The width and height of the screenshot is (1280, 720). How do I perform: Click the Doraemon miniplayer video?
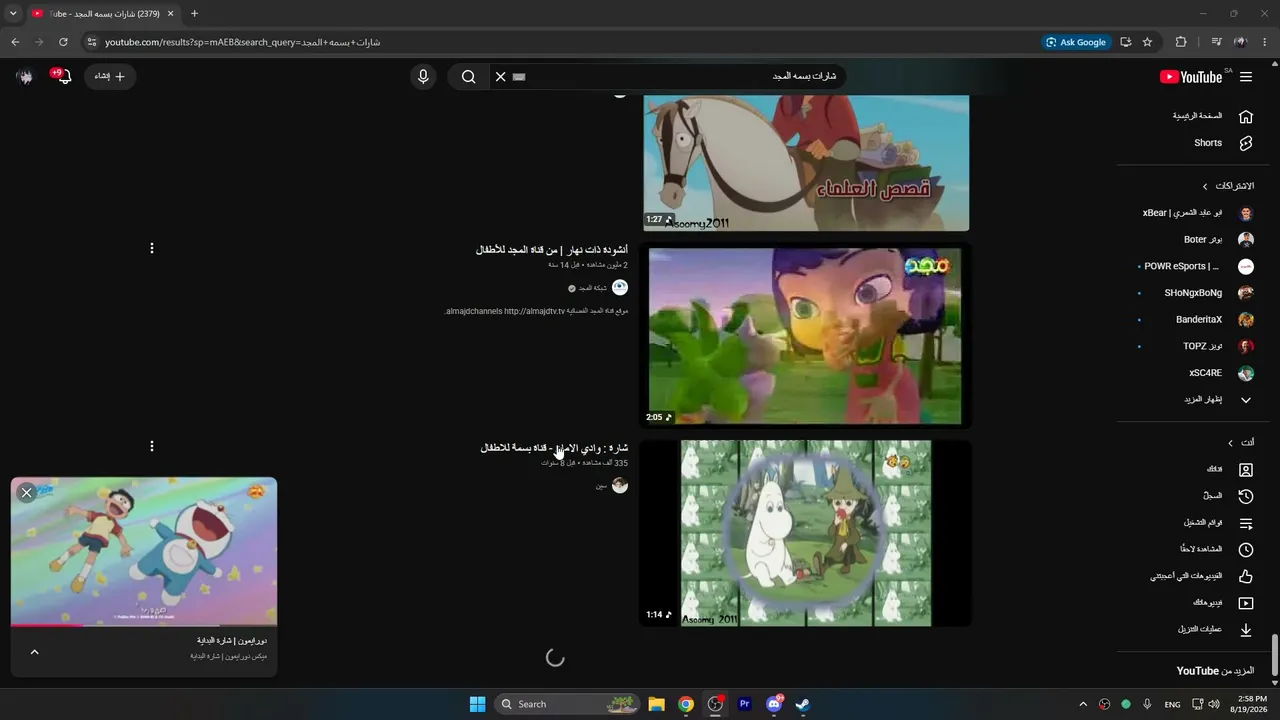(144, 552)
